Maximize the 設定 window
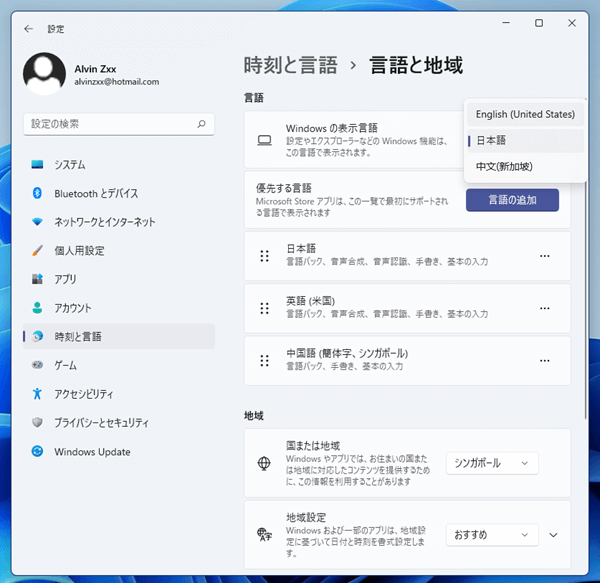600x583 pixels. coord(539,23)
